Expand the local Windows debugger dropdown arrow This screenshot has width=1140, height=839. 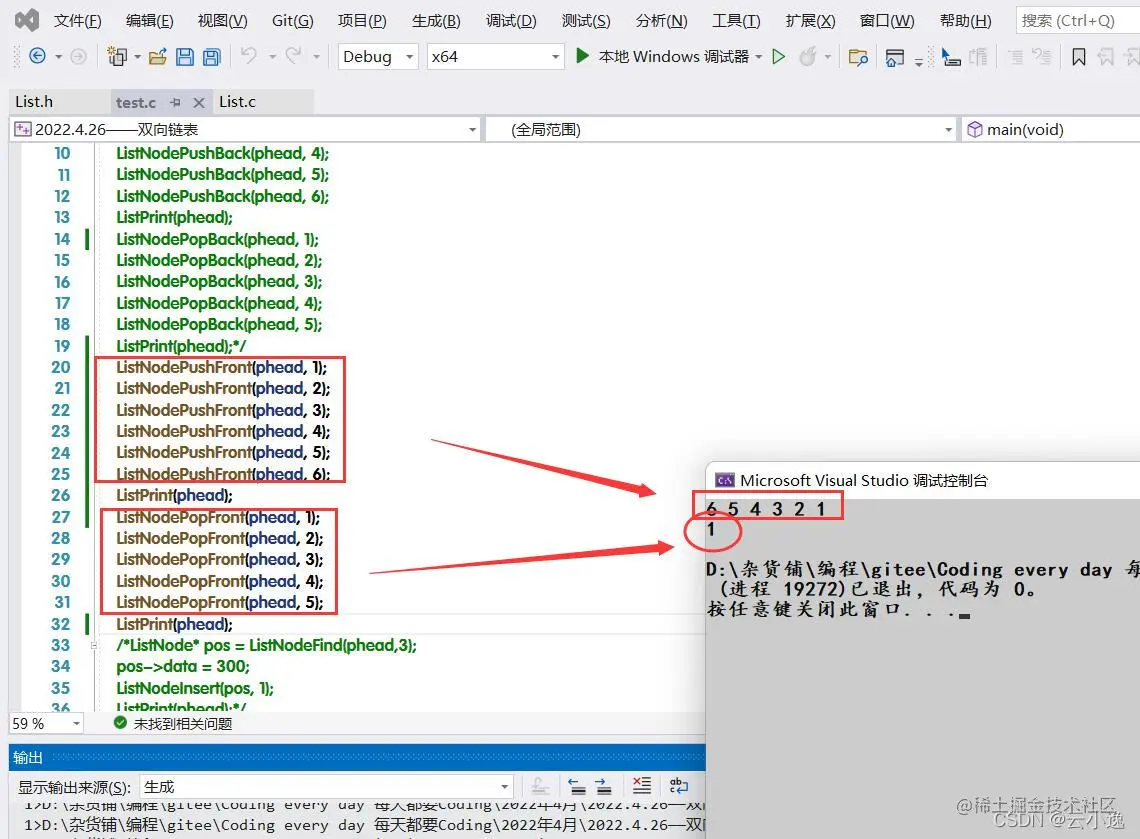pyautogui.click(x=758, y=56)
